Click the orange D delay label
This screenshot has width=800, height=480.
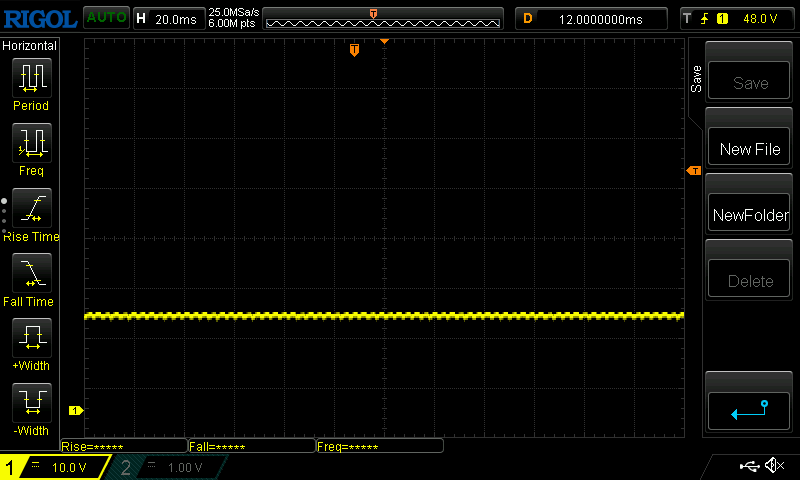coord(528,19)
